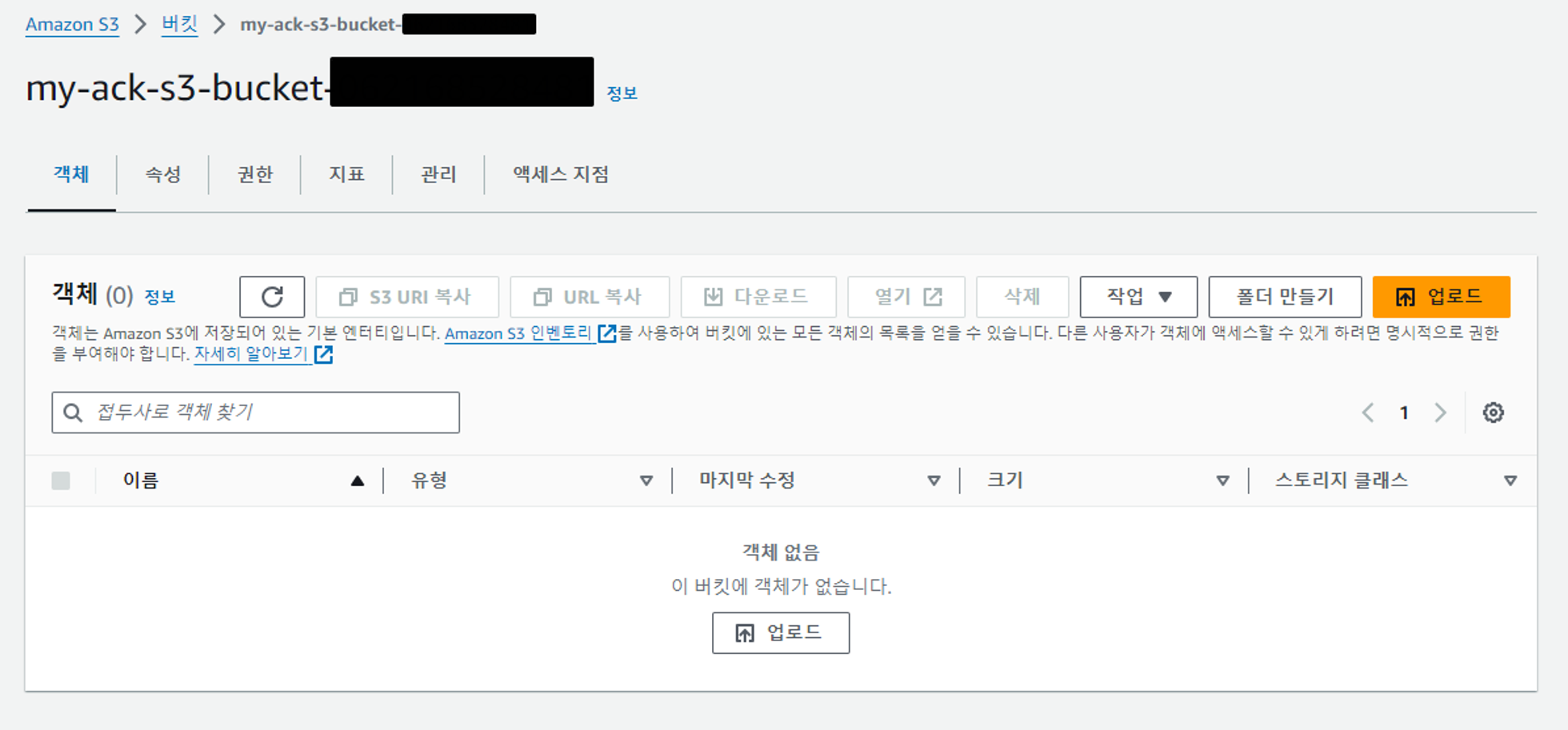Click the 다운로드 button
This screenshot has height=730, width=1568.
[x=758, y=297]
